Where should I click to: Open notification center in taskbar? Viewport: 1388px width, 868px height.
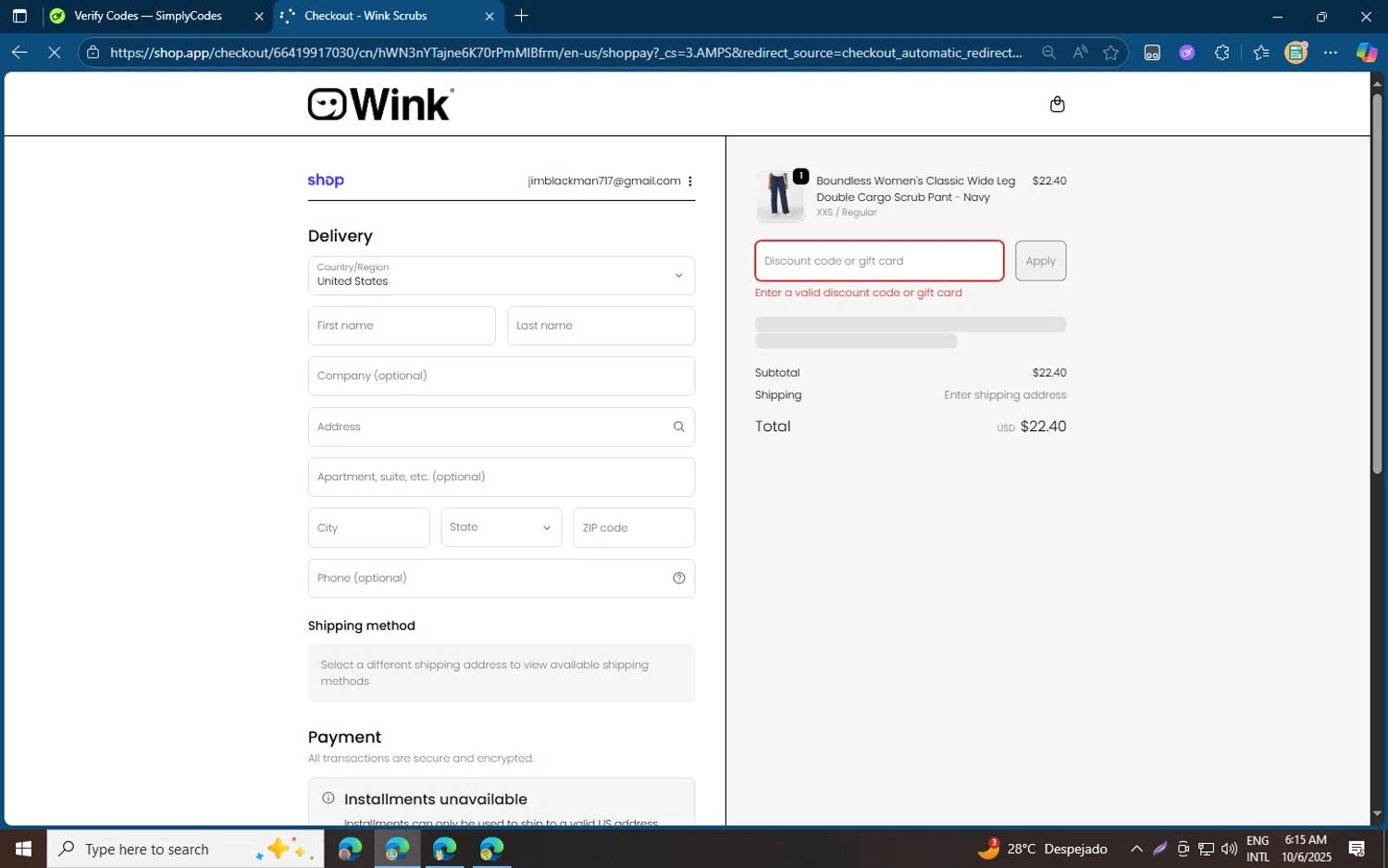point(1357,849)
